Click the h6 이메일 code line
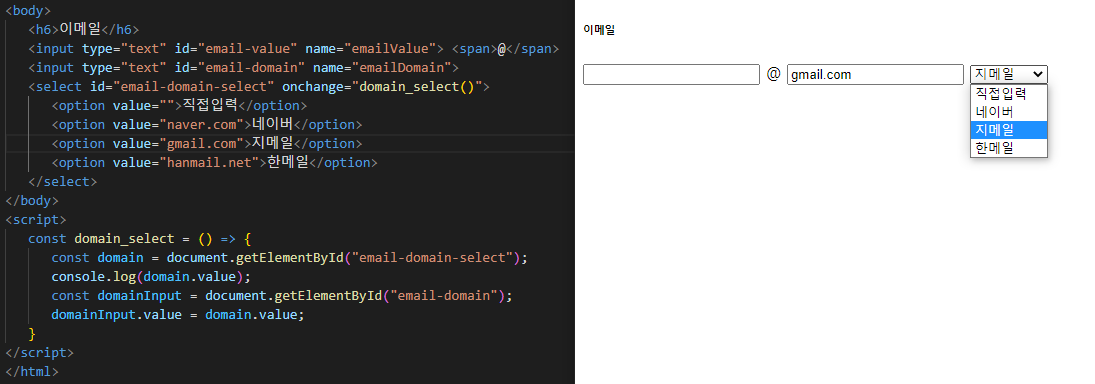The height and width of the screenshot is (384, 1095). (84, 29)
